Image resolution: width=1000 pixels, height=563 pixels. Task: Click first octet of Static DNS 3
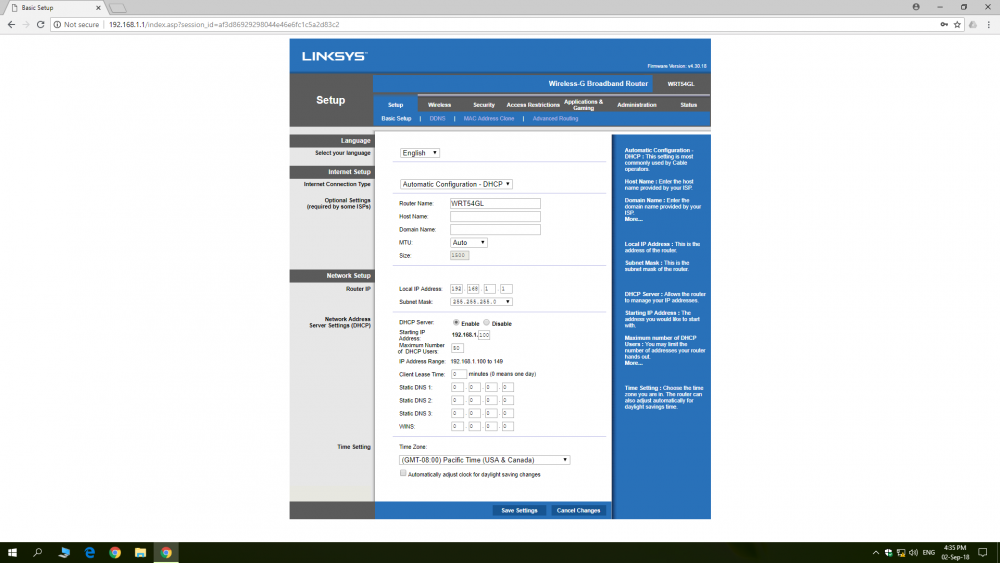(x=457, y=414)
